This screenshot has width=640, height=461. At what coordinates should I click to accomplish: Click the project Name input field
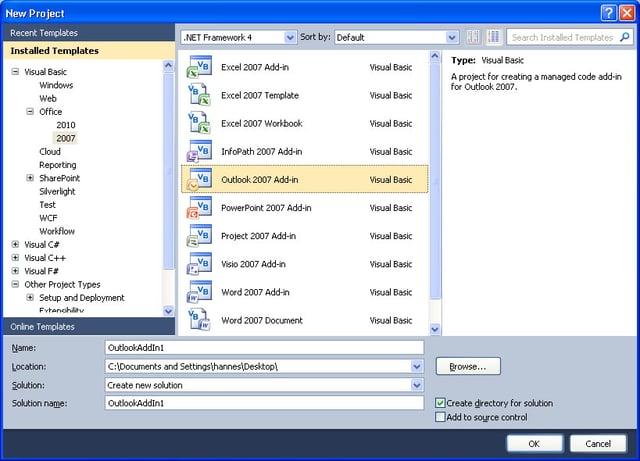[264, 348]
